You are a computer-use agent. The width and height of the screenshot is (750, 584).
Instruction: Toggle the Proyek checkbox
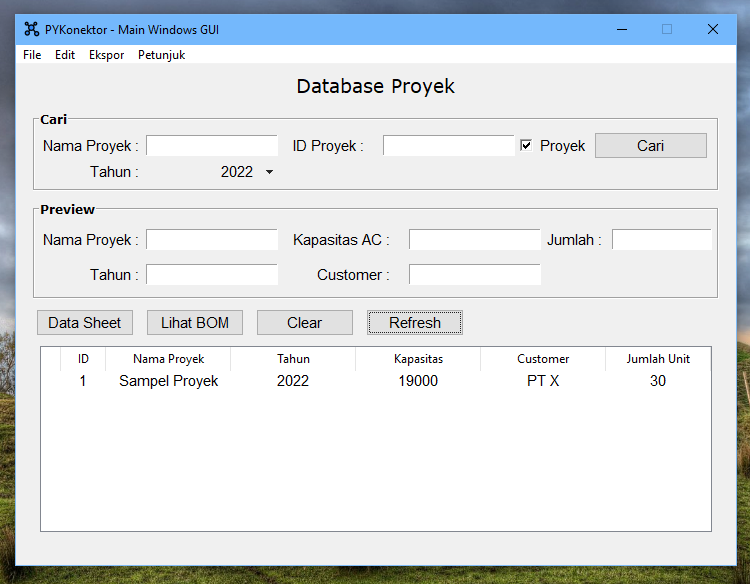[x=526, y=145]
